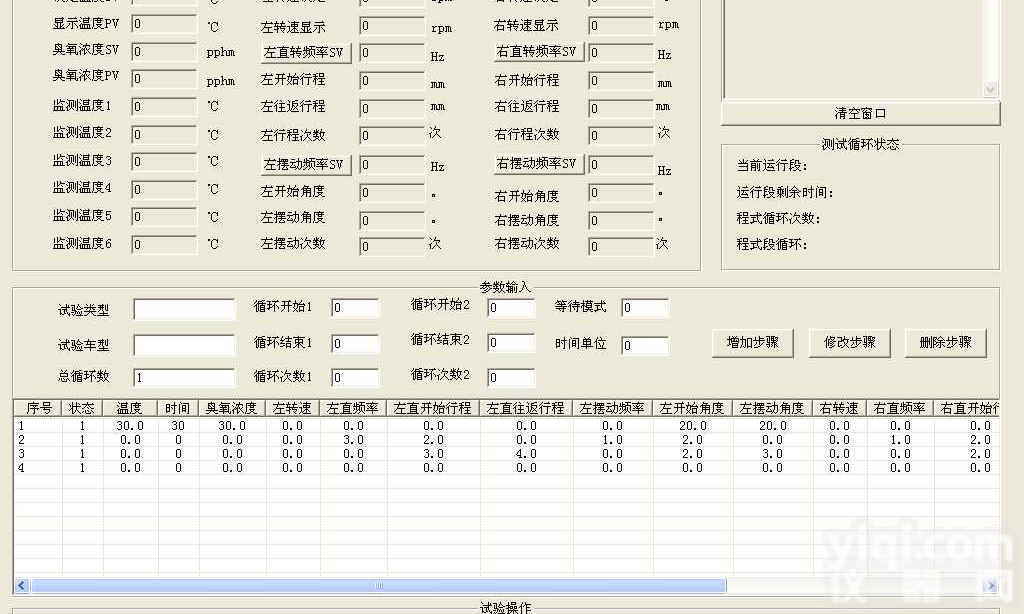1024x614 pixels.
Task: Click the 右摆动频率SV setpoint button
Action: 537,164
